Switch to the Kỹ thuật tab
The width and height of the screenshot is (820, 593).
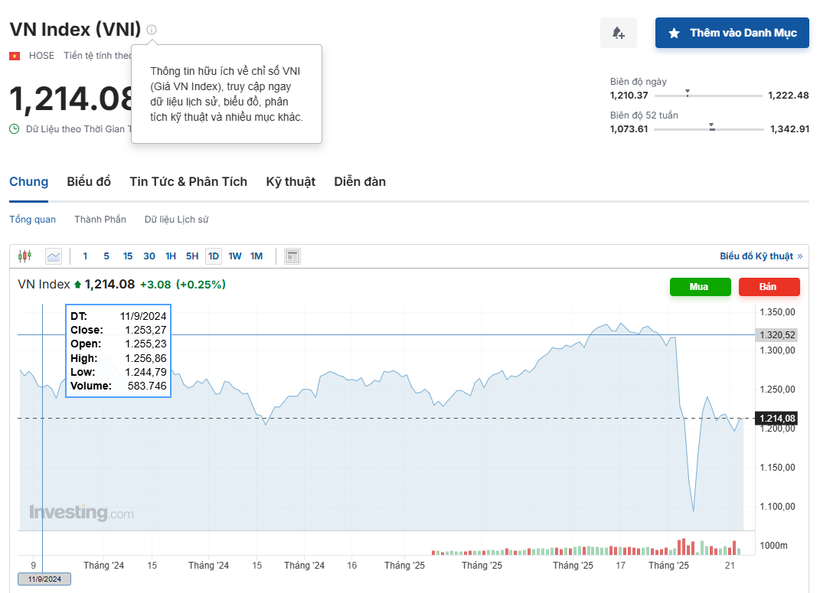click(x=290, y=181)
